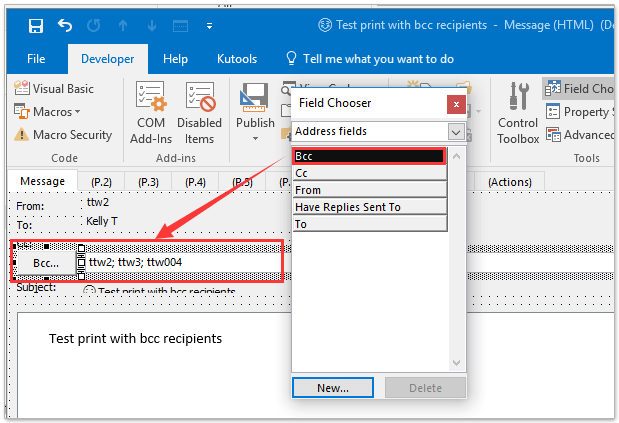Switch to the (P.3) form page

[148, 182]
